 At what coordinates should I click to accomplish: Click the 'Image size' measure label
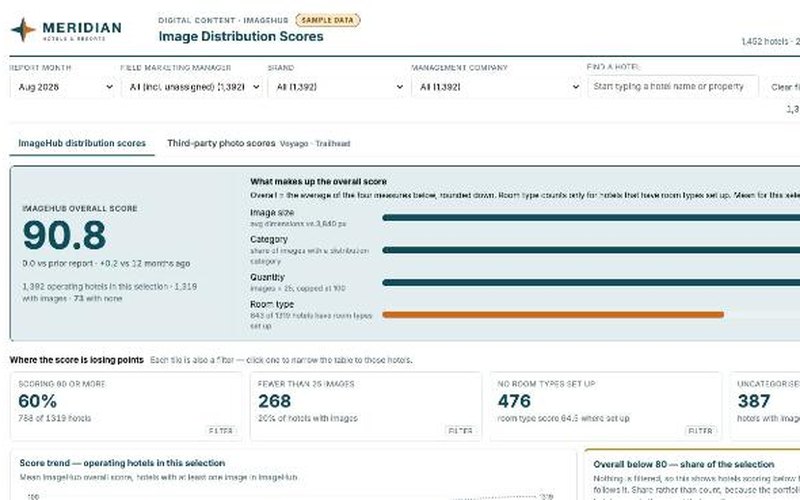click(272, 213)
